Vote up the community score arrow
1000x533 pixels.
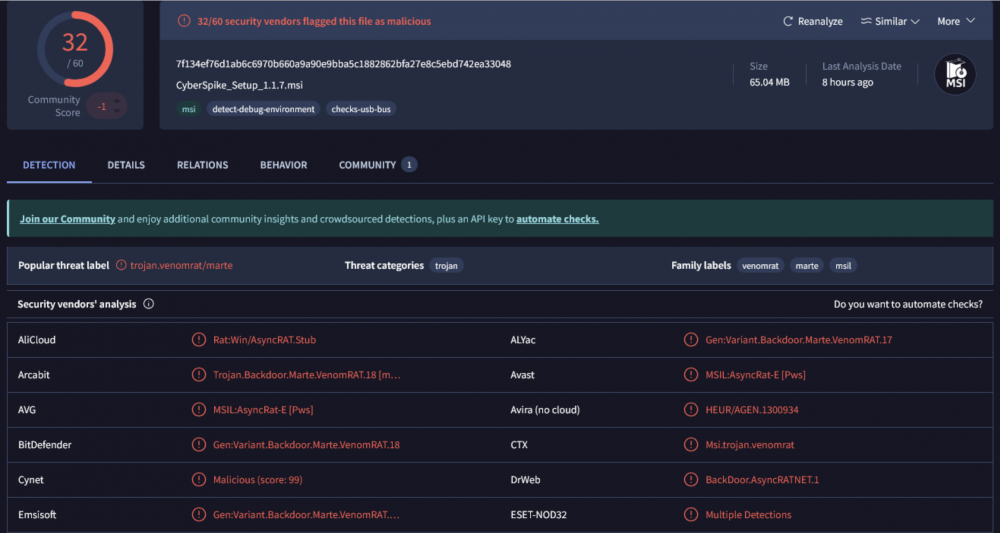[118, 100]
